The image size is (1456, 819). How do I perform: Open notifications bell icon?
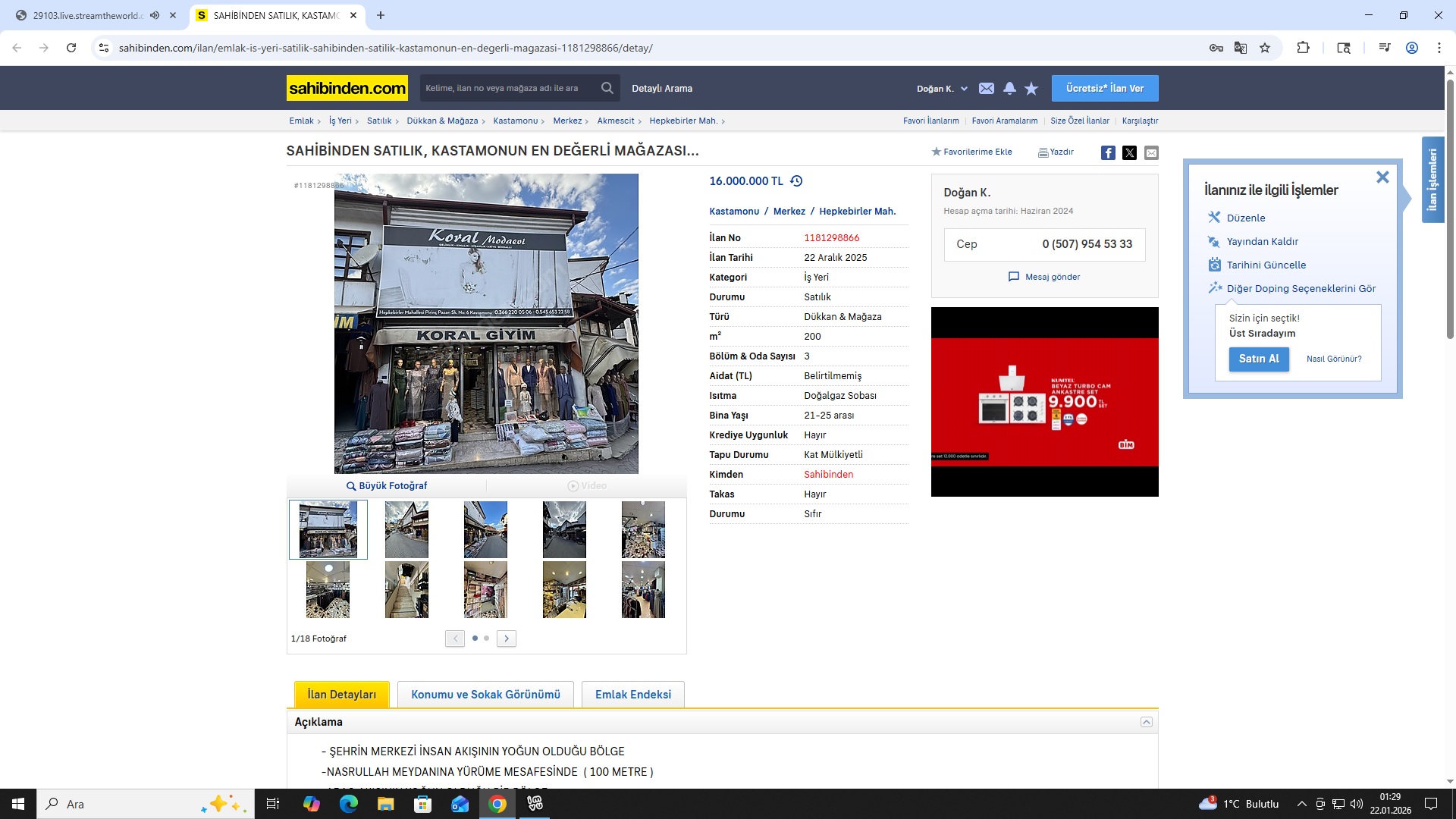click(x=1009, y=89)
